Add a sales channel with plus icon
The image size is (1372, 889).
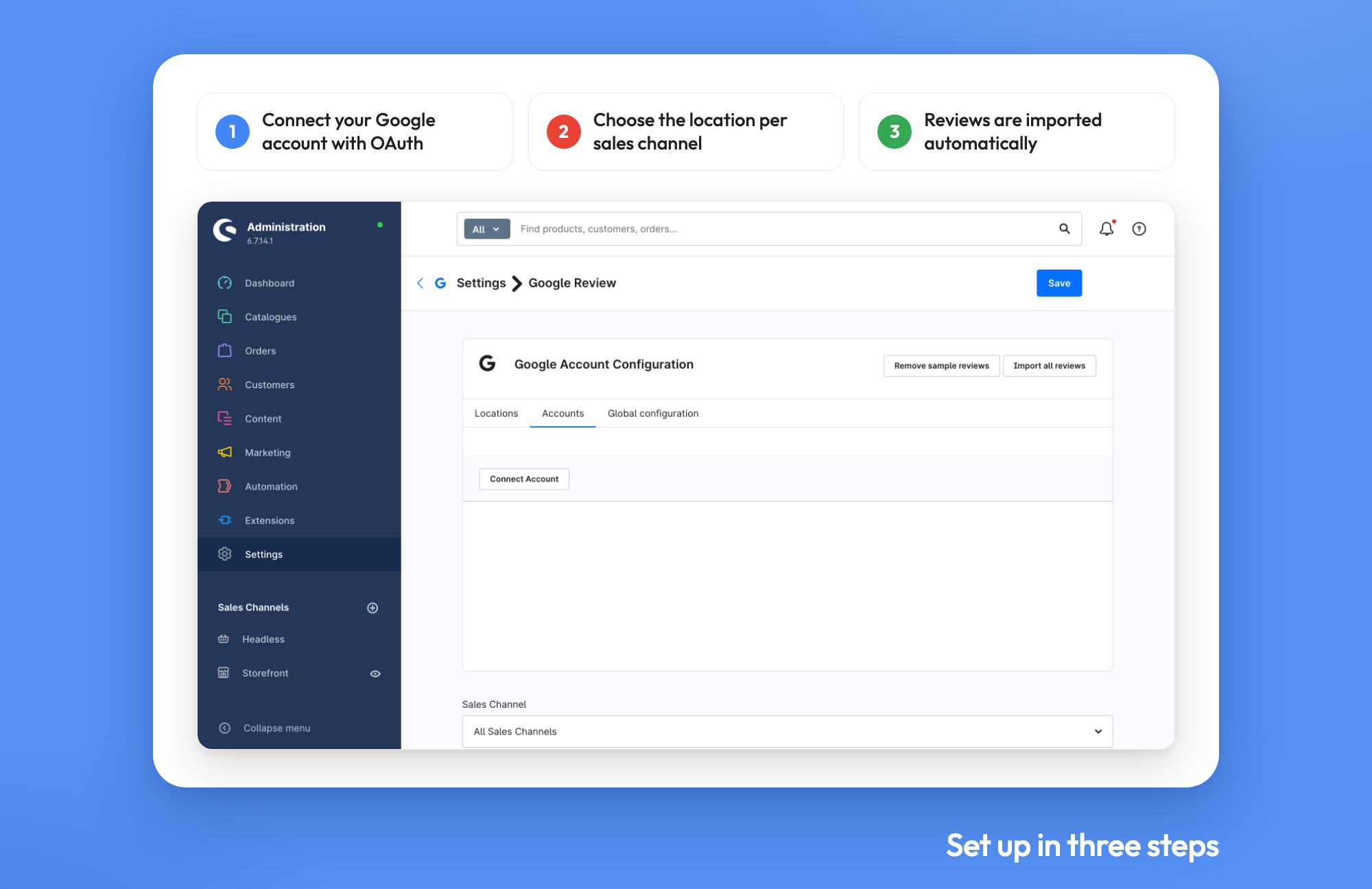point(372,608)
